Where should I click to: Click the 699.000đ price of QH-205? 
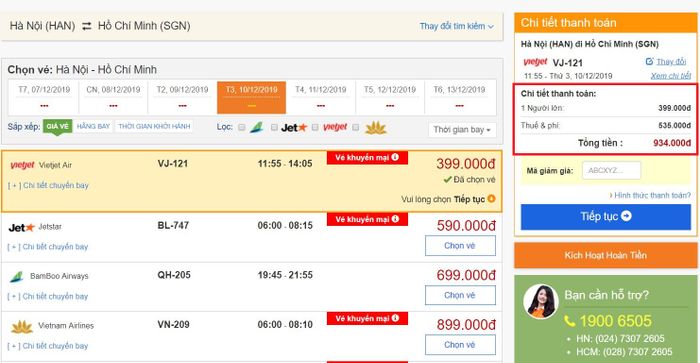coord(466,275)
